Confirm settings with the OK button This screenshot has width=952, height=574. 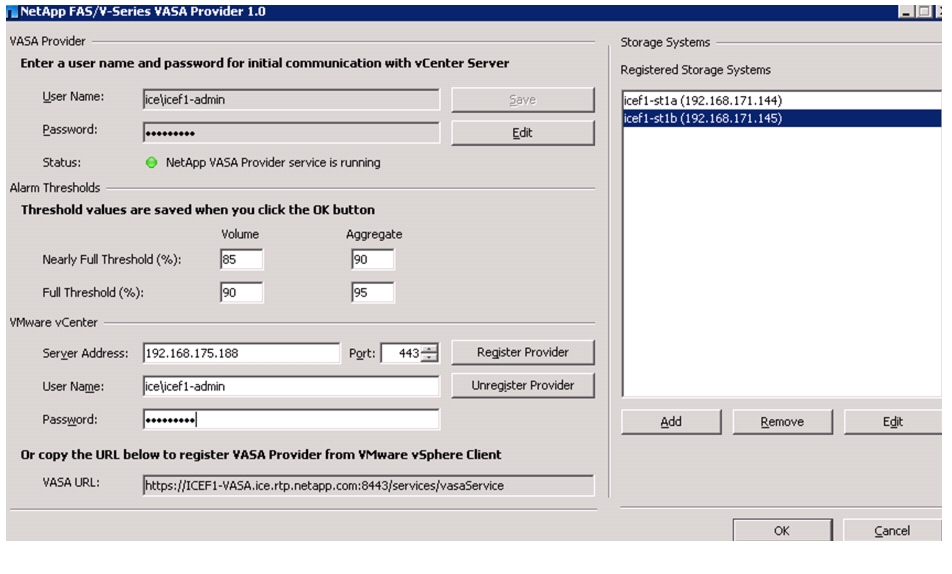(782, 530)
